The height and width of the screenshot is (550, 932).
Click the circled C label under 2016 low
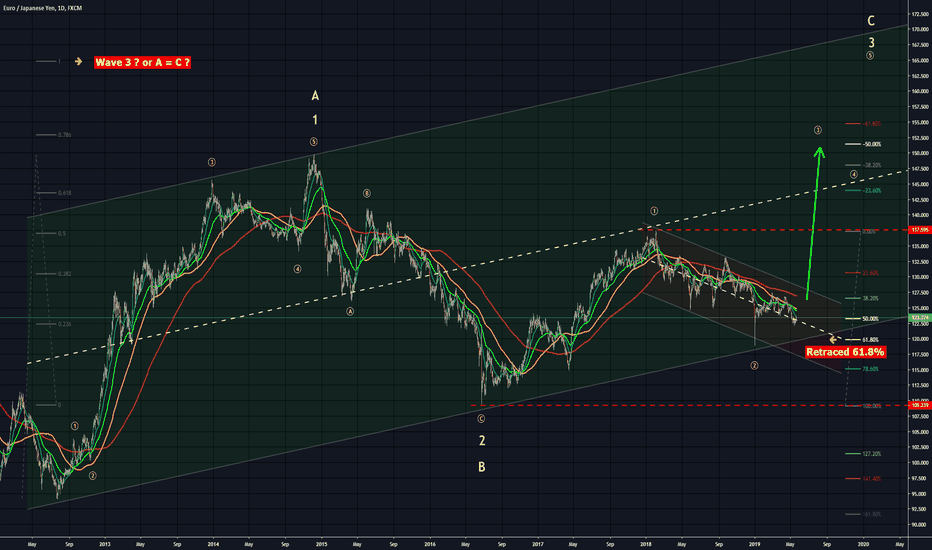click(481, 419)
